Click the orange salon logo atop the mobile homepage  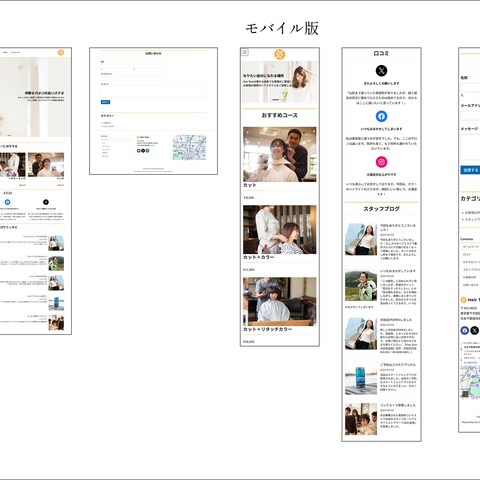click(x=279, y=54)
